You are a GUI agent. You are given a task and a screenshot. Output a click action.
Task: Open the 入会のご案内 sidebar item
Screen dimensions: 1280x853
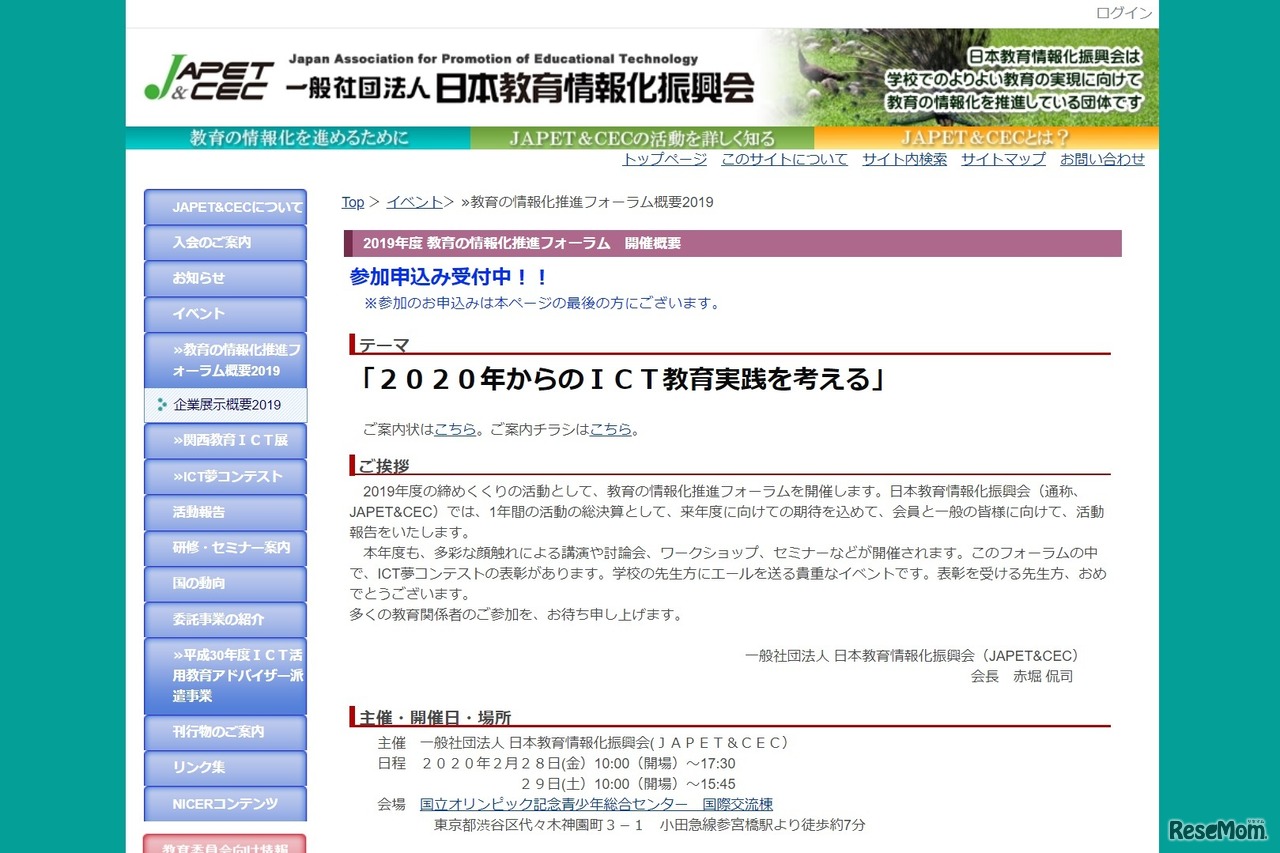pos(224,242)
